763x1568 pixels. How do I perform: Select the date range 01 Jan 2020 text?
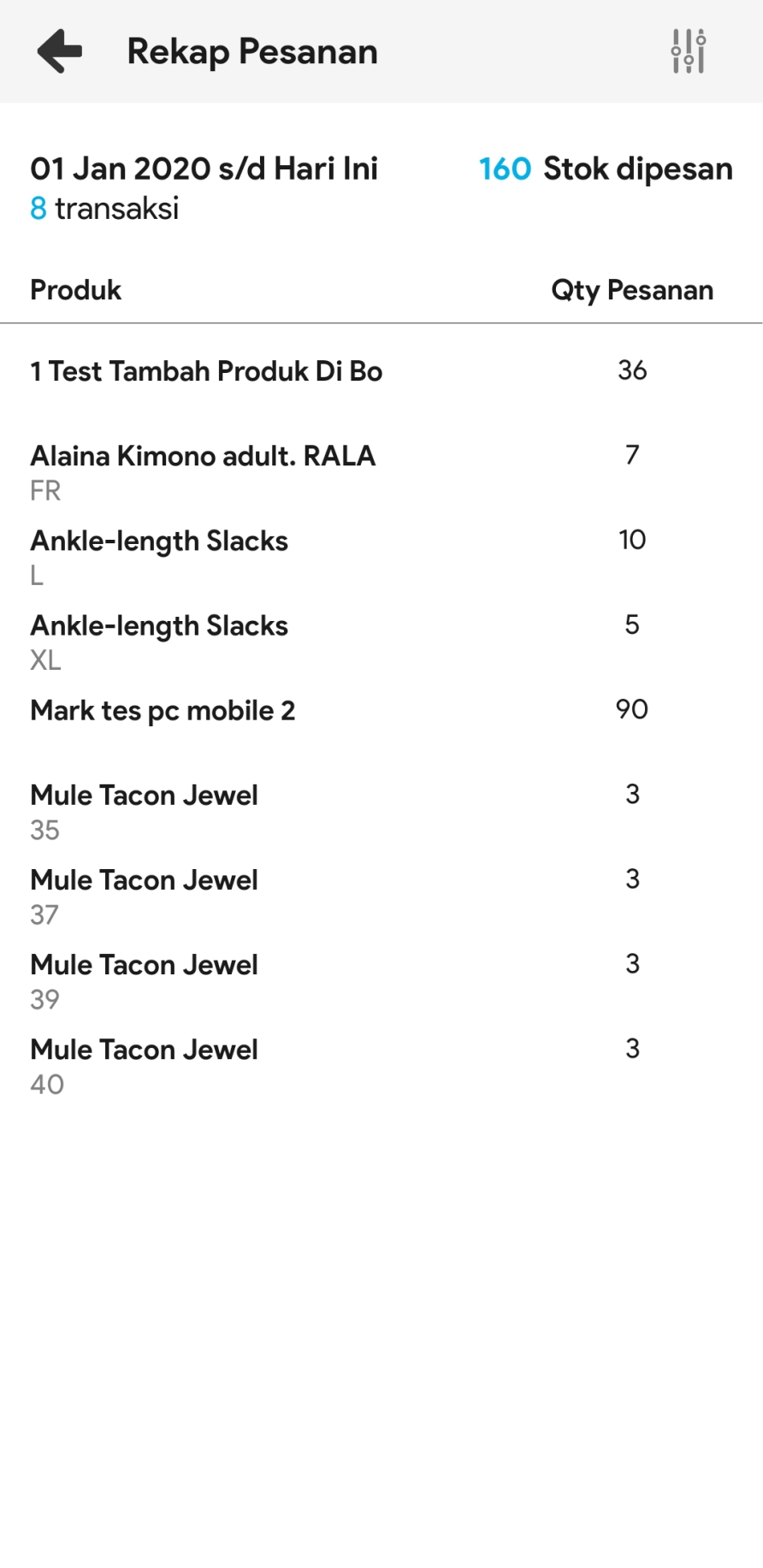click(204, 169)
